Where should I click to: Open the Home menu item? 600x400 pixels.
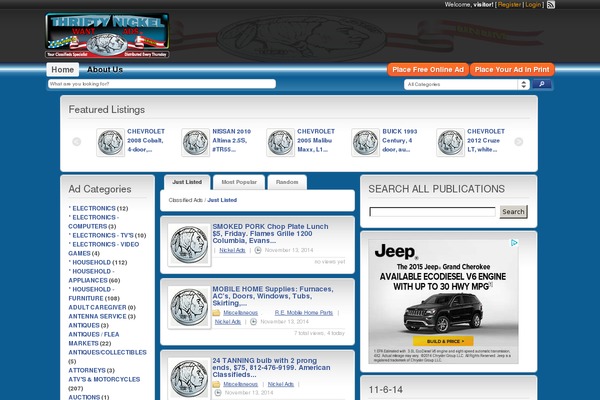click(62, 70)
